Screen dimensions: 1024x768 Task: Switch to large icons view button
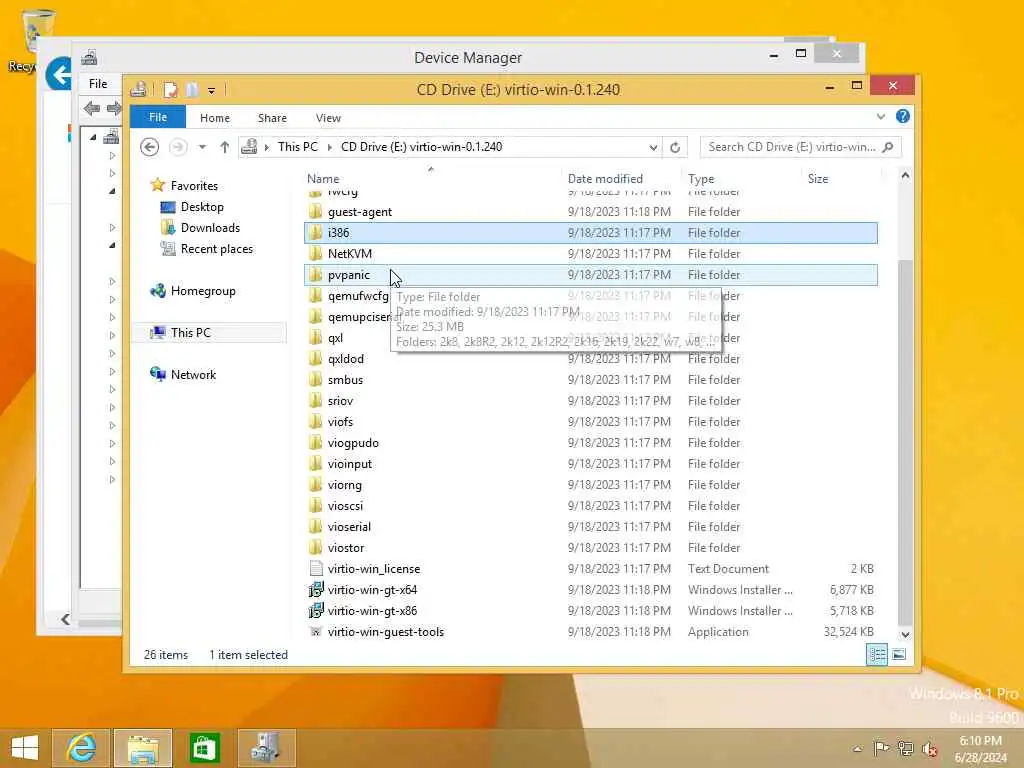click(x=899, y=654)
